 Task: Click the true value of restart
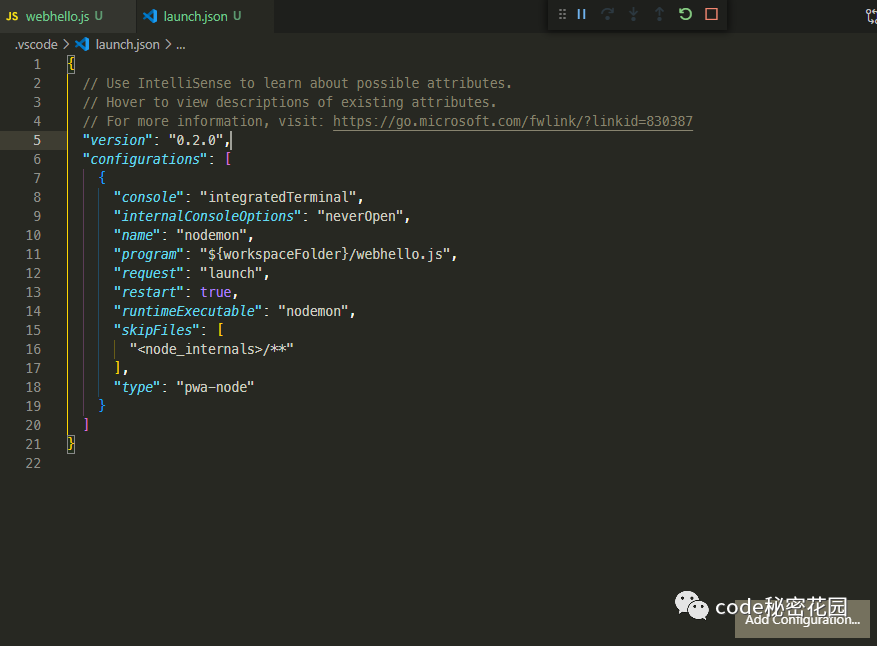point(216,293)
